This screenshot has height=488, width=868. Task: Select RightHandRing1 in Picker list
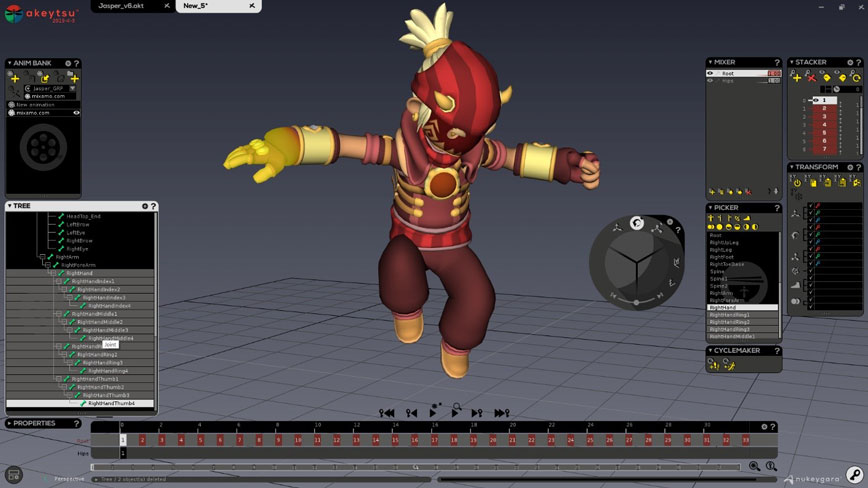743,315
